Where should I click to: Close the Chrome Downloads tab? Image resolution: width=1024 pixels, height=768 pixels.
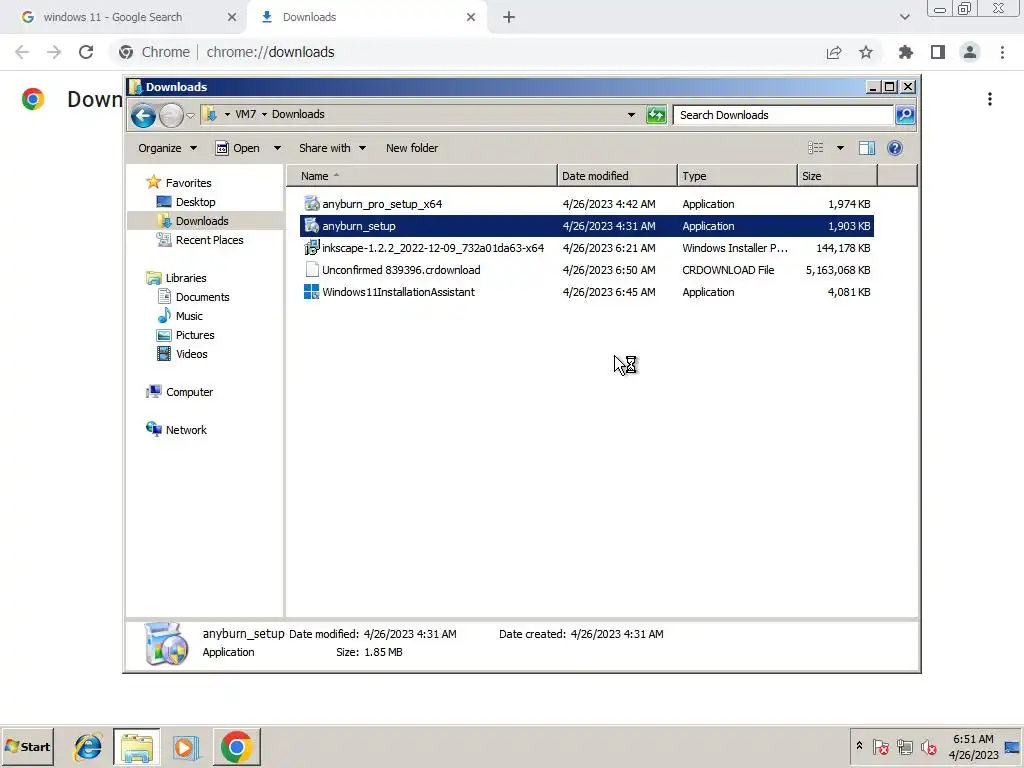click(471, 17)
